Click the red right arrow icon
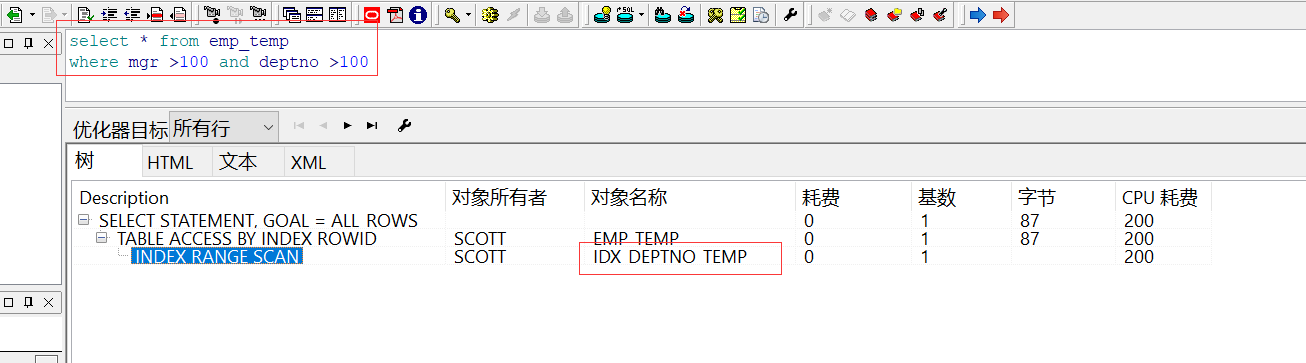Image resolution: width=1306 pixels, height=363 pixels. 1000,15
